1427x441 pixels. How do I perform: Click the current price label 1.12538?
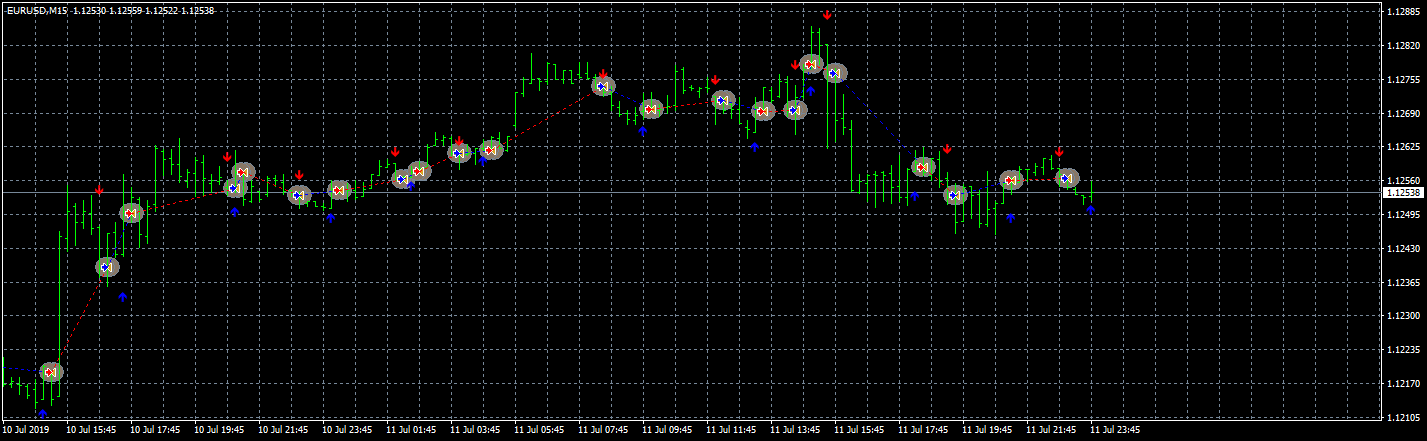tap(1403, 192)
